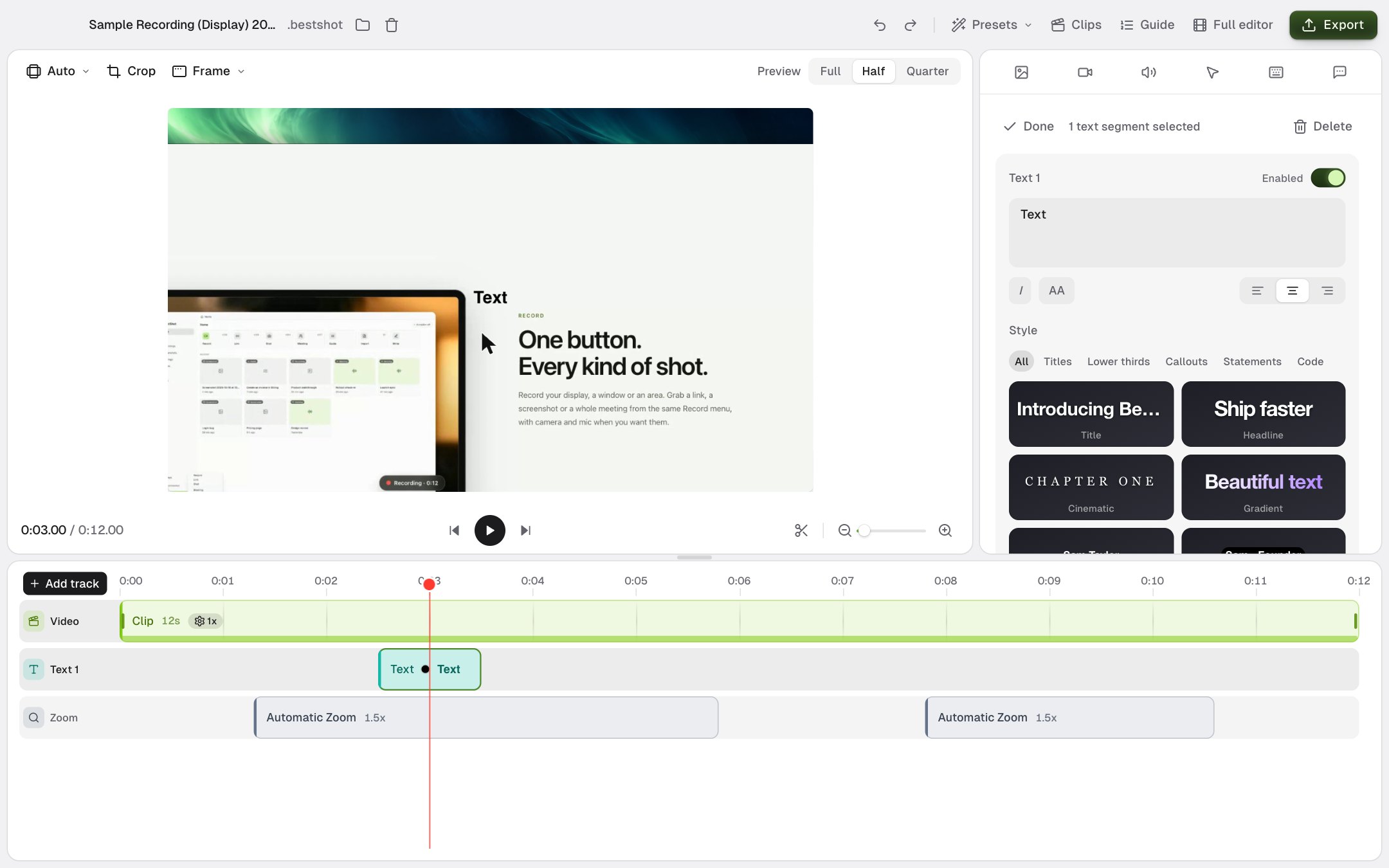
Task: Set preview quality to Quarter
Action: pos(927,71)
